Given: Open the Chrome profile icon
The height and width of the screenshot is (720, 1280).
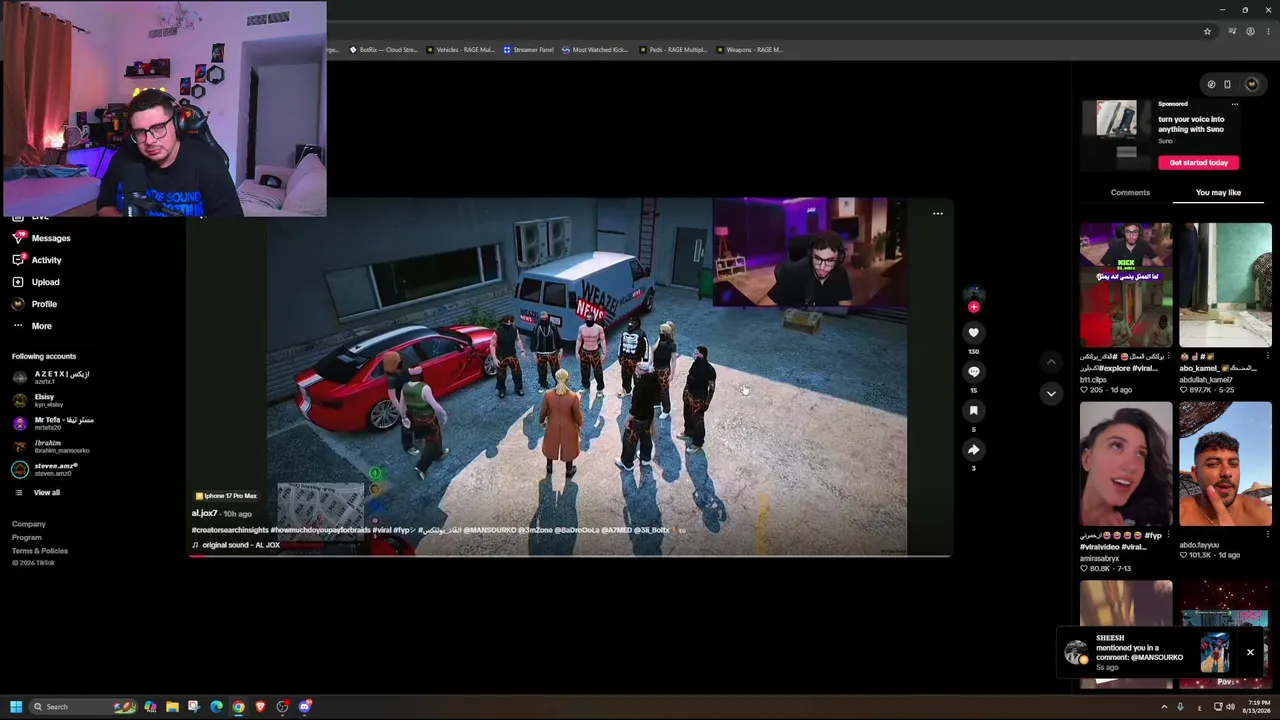Looking at the screenshot, I should (x=1250, y=31).
